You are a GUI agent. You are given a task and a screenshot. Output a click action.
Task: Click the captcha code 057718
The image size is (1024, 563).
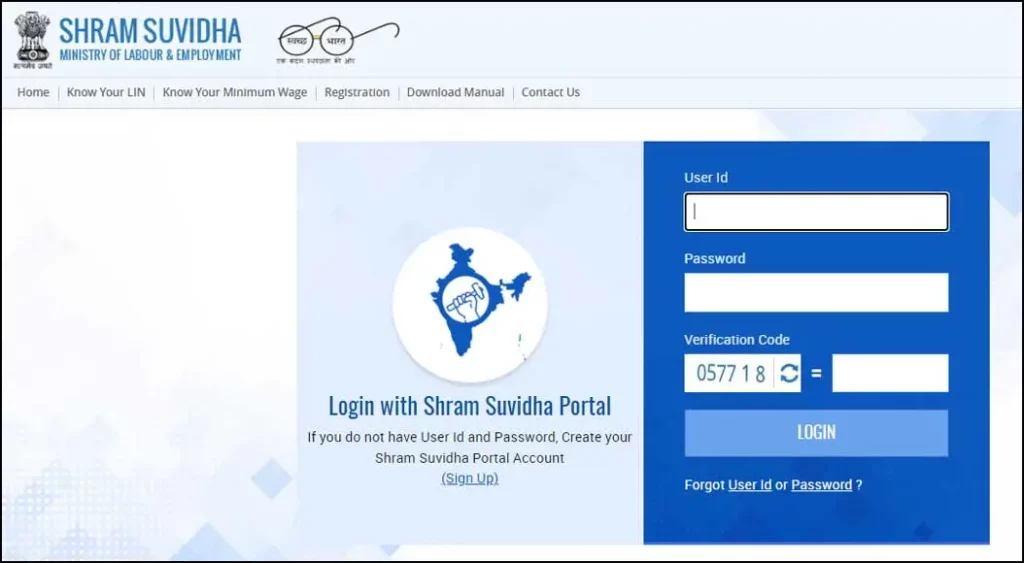coord(730,373)
